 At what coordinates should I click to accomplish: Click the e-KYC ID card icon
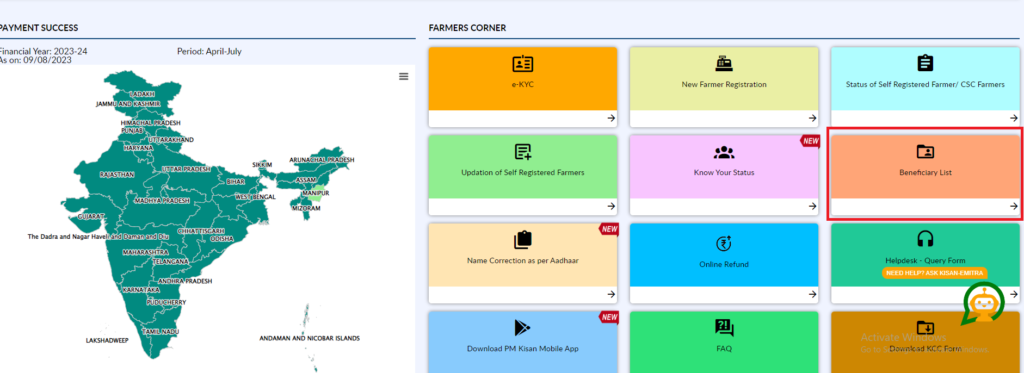tap(522, 63)
